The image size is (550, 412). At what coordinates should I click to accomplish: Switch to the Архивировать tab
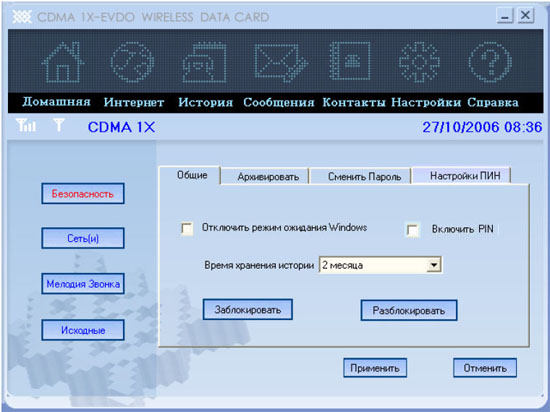click(x=268, y=176)
